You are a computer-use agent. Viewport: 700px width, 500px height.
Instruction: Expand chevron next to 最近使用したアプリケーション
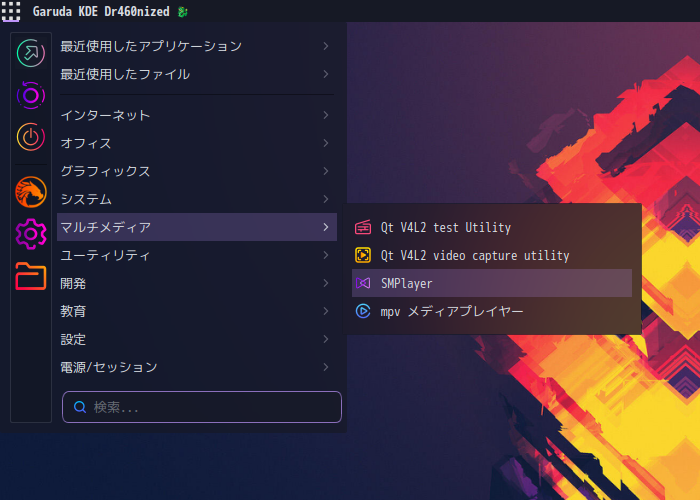point(326,46)
